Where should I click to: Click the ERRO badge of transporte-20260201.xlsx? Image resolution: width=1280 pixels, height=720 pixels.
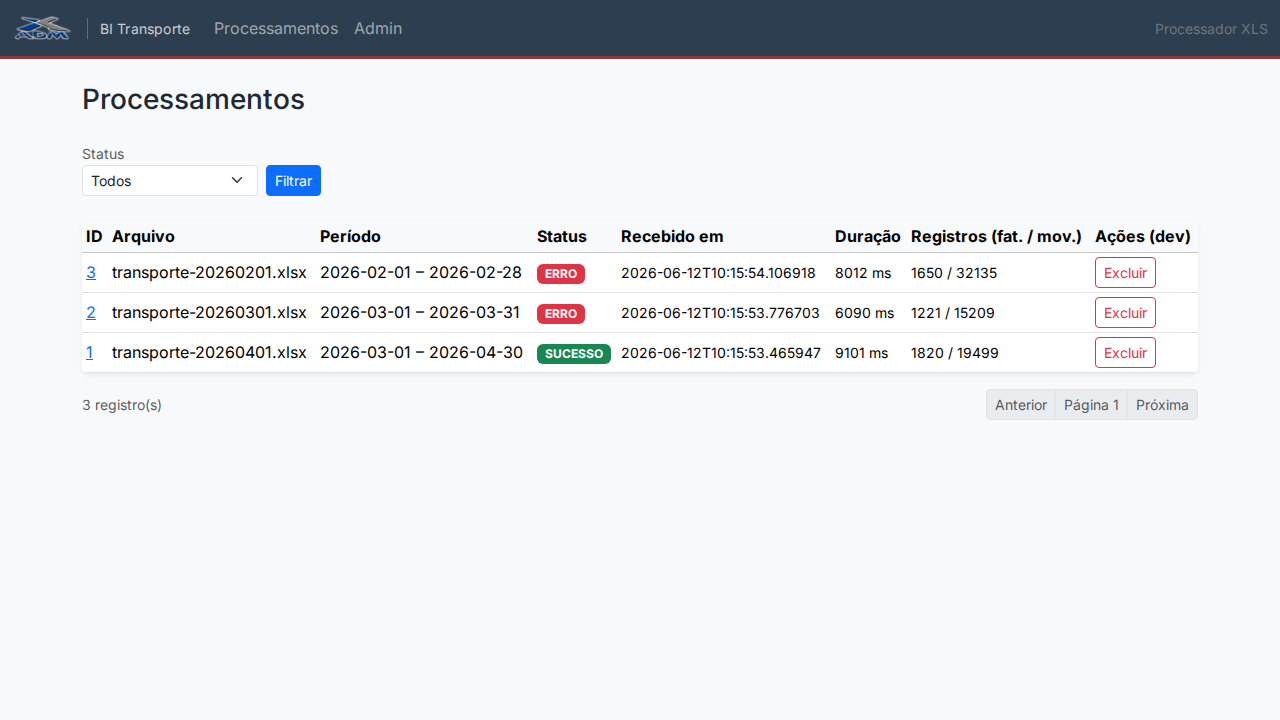[561, 274]
